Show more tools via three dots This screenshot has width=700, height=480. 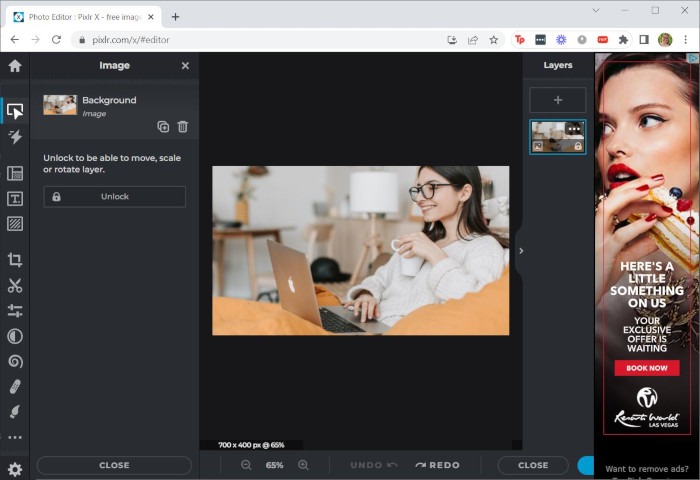15,438
